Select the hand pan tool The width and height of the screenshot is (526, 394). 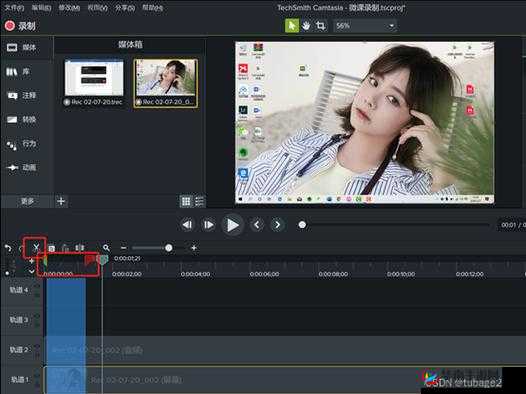click(x=306, y=26)
